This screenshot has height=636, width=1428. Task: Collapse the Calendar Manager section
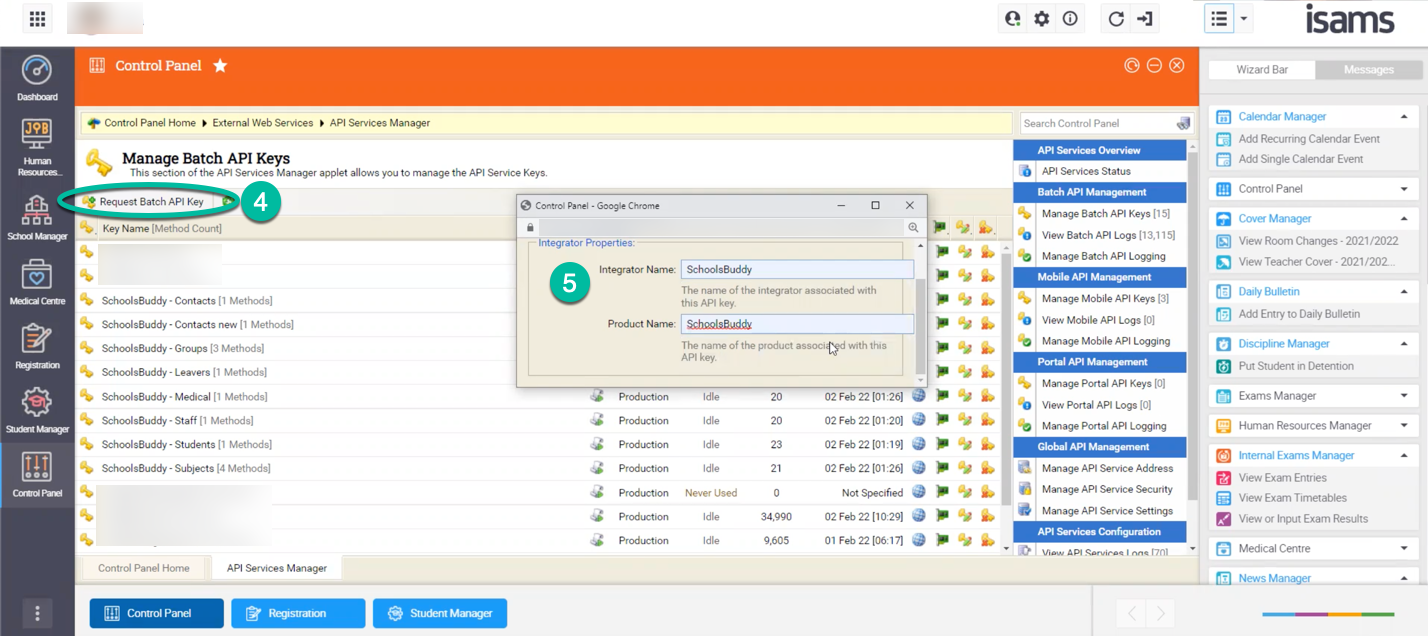(1404, 117)
